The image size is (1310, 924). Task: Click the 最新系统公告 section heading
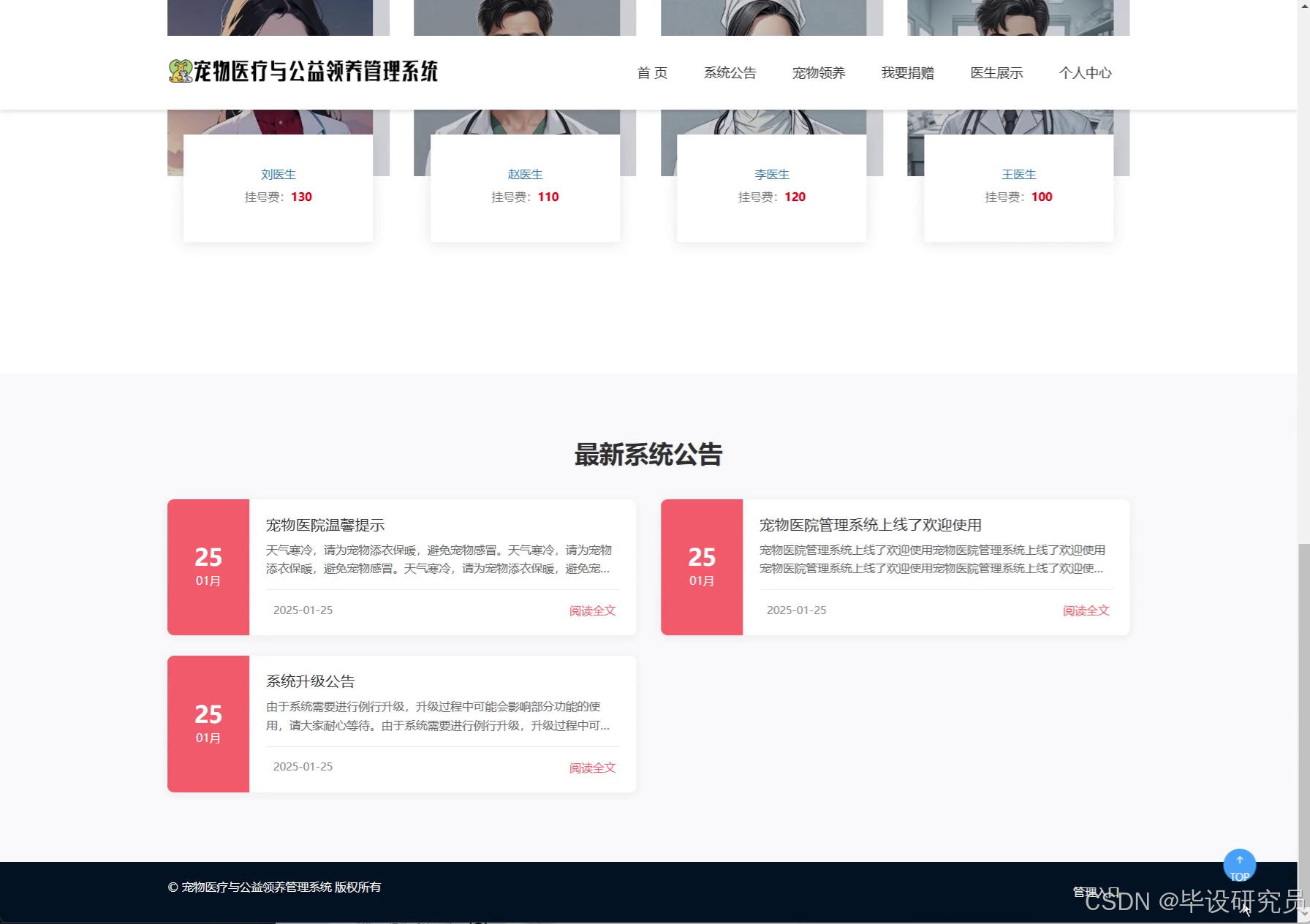(x=648, y=455)
